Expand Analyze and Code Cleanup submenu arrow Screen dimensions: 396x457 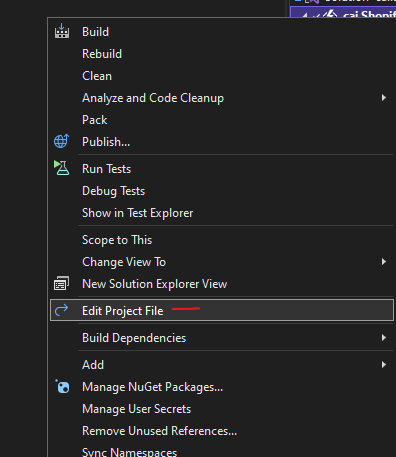coord(384,98)
